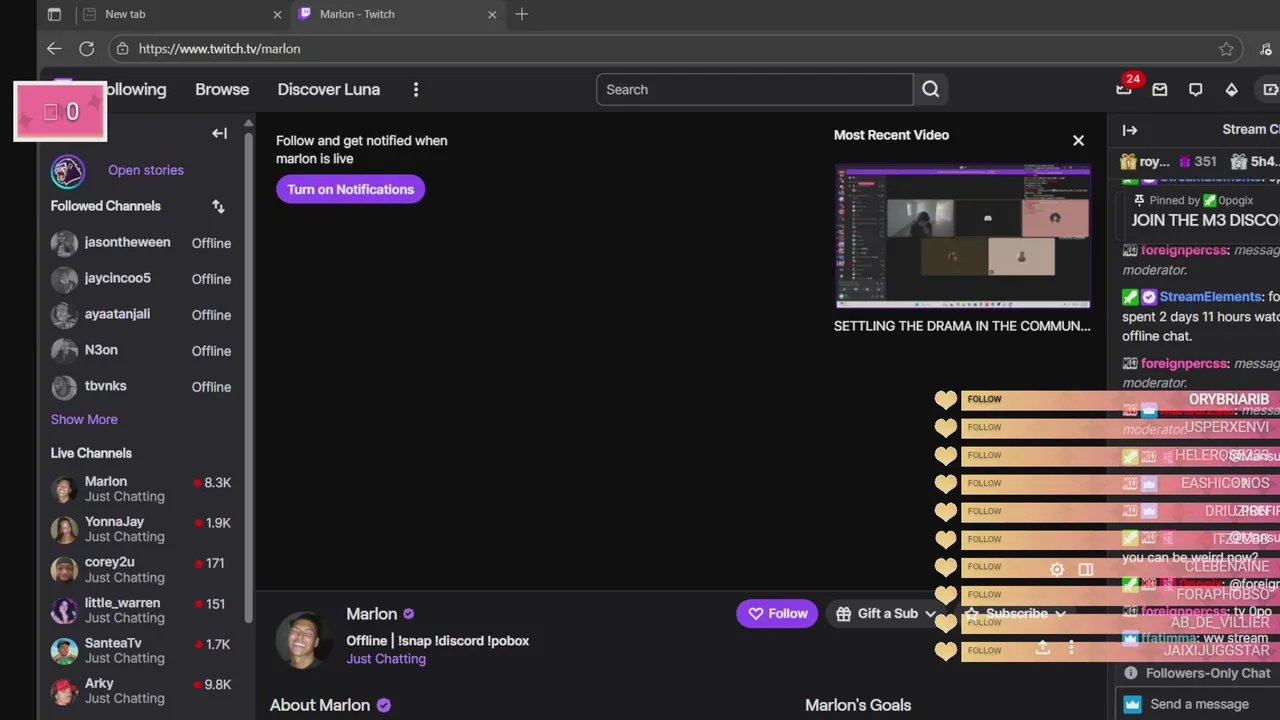Open the Just Chatting category link
Image resolution: width=1280 pixels, height=720 pixels.
point(386,659)
